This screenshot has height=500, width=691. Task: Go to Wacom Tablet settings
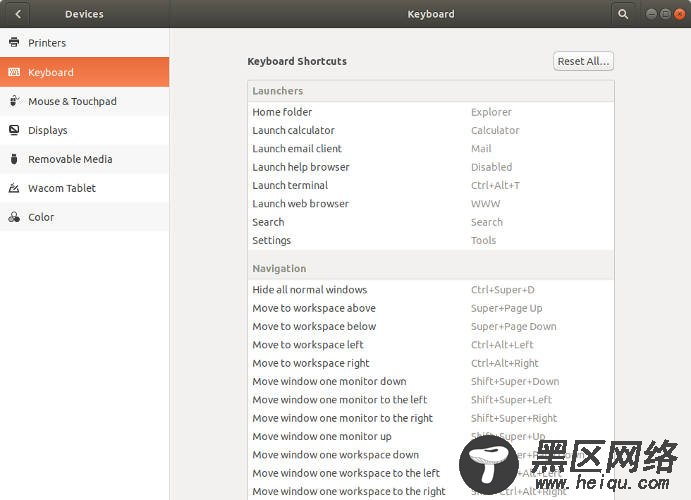[x=84, y=188]
